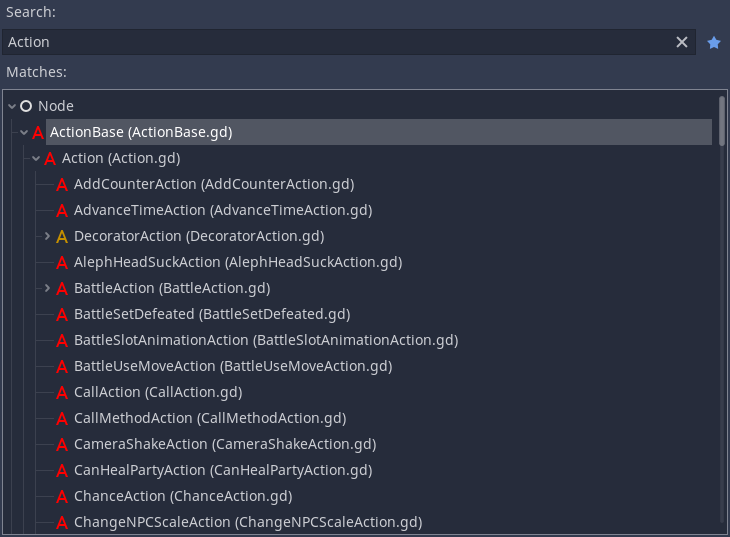The width and height of the screenshot is (730, 537).
Task: Click the red ActionBase script icon
Action: pyautogui.click(x=38, y=132)
